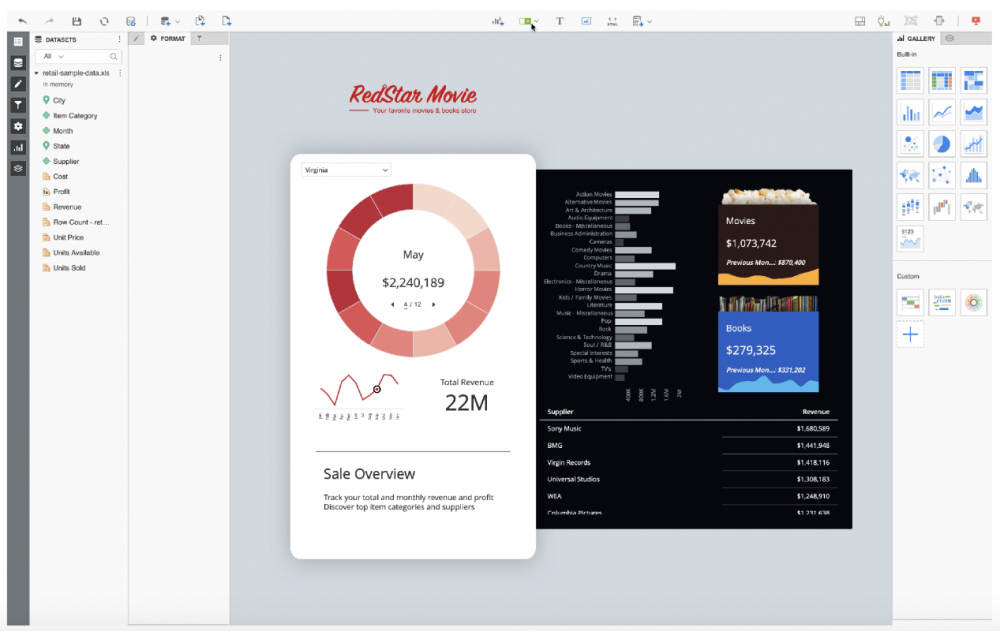This screenshot has width=1000, height=631.
Task: Choose the blue Map visualization in Gallery
Action: pyautogui.click(x=910, y=175)
